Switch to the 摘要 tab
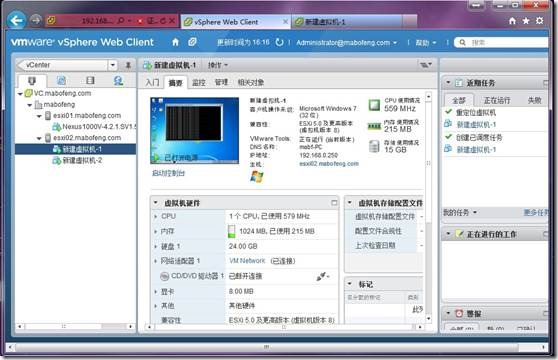 (175, 83)
